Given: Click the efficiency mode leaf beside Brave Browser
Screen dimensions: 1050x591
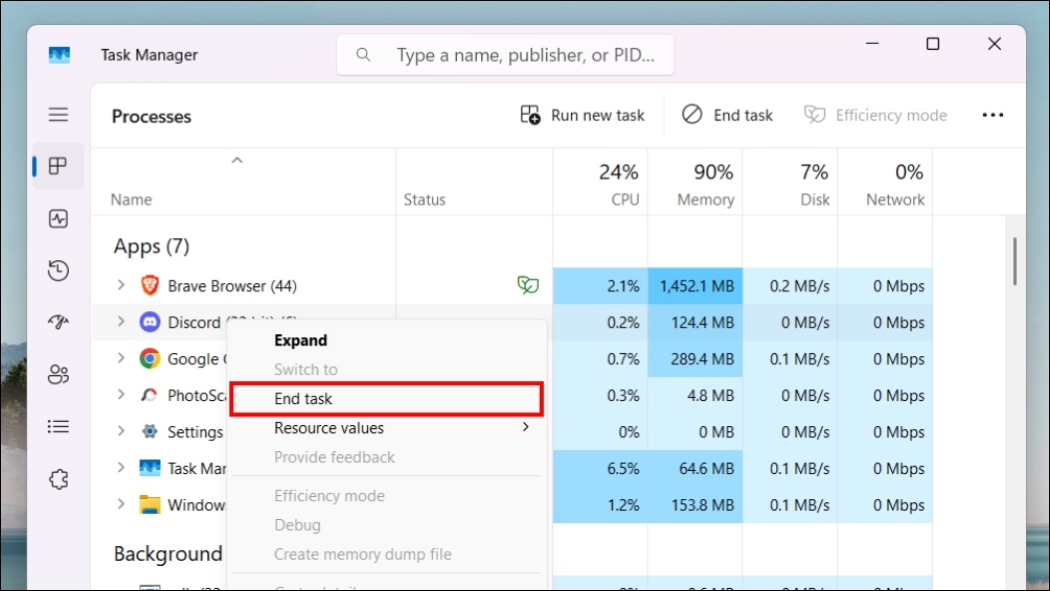Looking at the screenshot, I should coord(528,285).
